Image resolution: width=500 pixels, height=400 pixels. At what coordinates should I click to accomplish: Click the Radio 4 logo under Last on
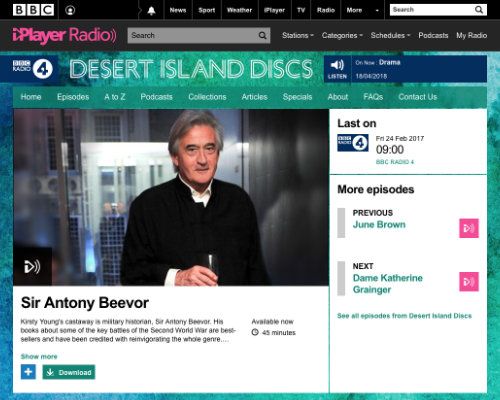(x=353, y=143)
